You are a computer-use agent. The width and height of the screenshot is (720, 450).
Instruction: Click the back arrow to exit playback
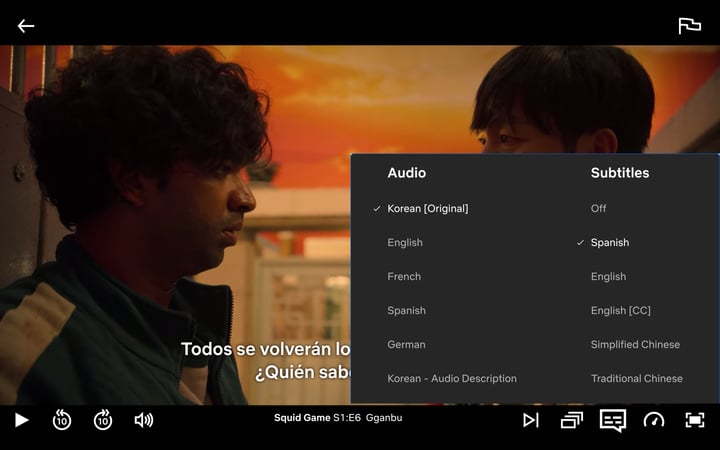26,26
